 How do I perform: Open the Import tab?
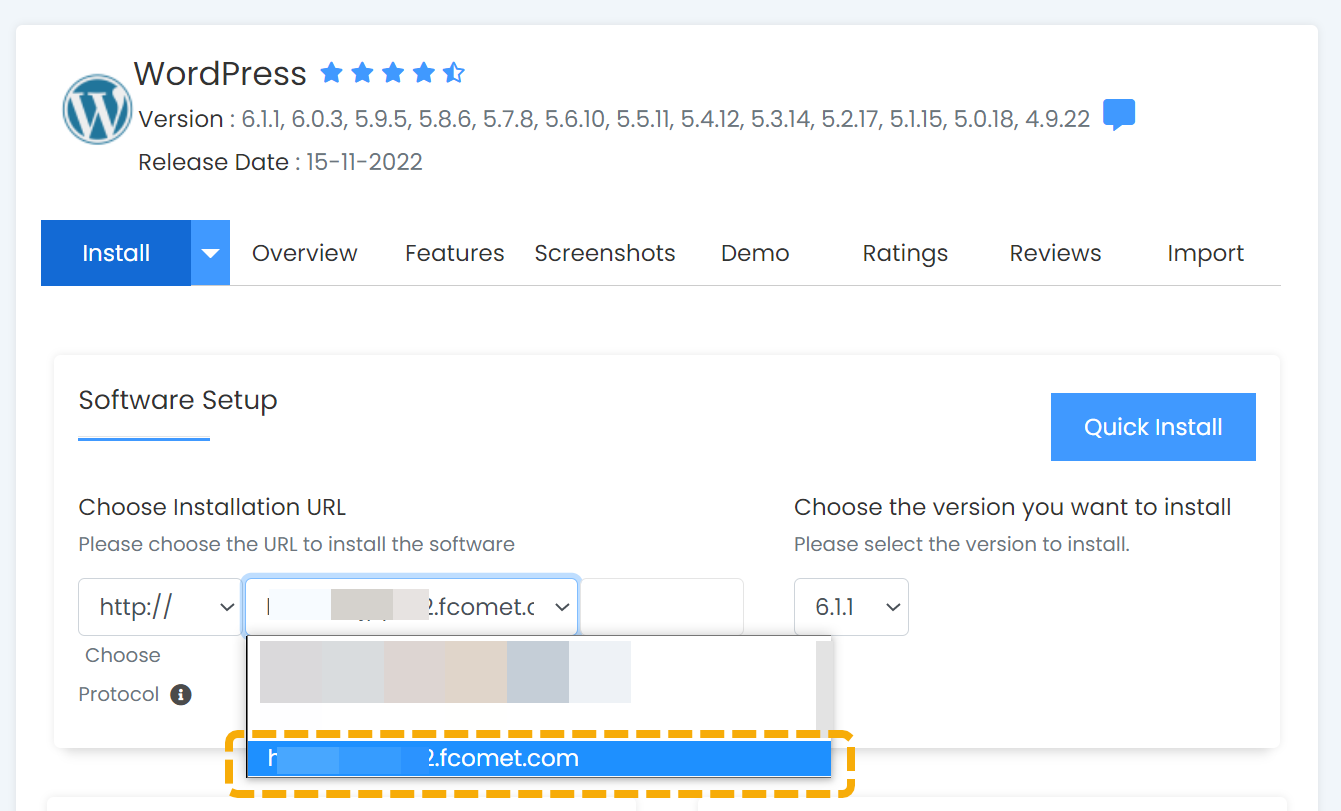click(x=1205, y=253)
